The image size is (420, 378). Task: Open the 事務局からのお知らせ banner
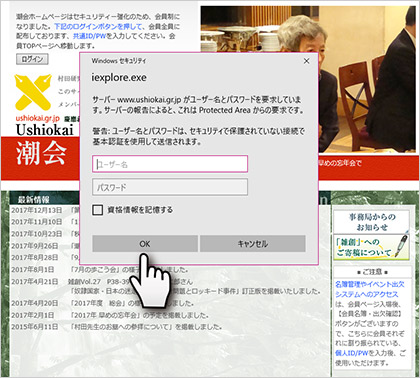[x=372, y=222]
